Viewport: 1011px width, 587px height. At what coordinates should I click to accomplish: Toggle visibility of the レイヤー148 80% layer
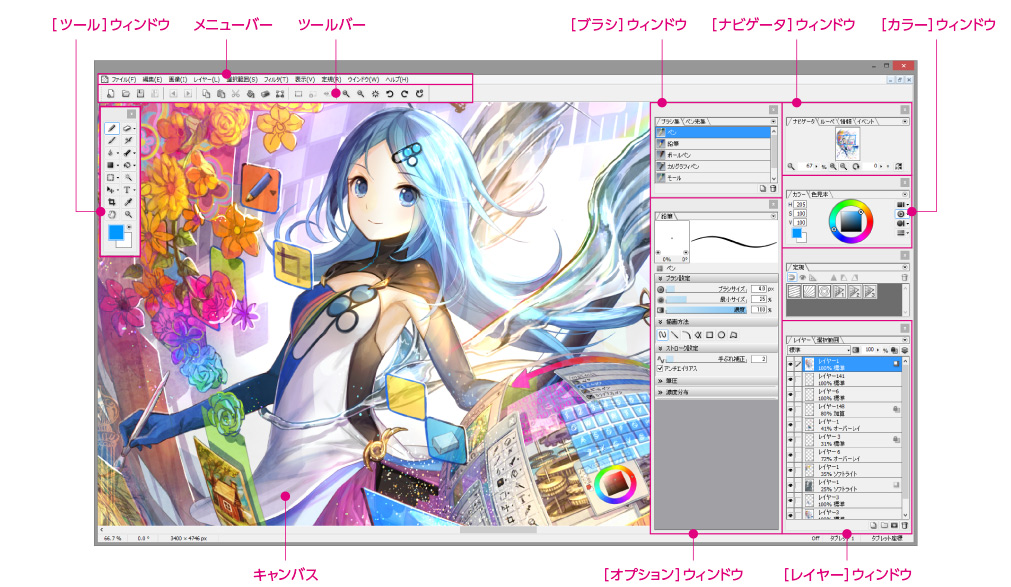click(790, 410)
